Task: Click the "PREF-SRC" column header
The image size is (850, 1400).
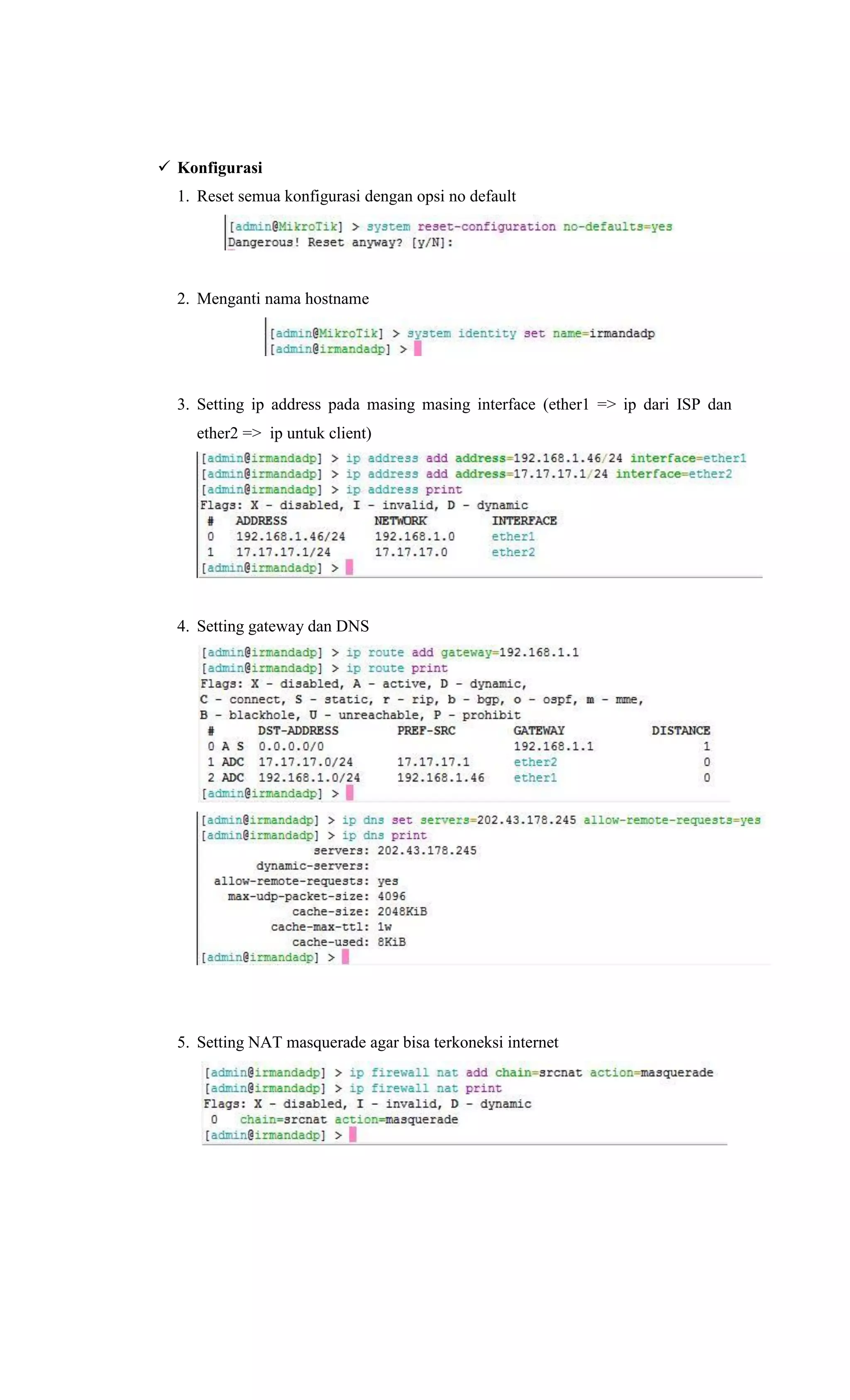Action: click(x=426, y=731)
